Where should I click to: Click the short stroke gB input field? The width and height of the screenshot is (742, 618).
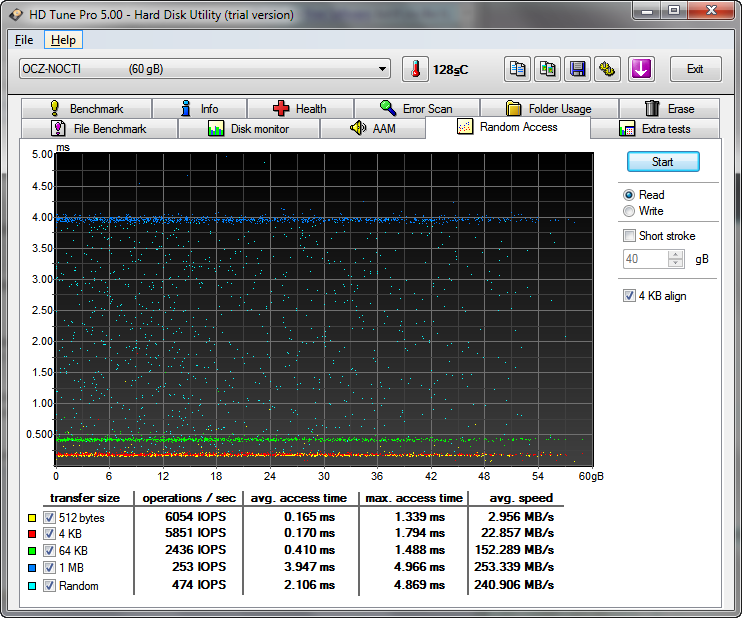(x=646, y=259)
